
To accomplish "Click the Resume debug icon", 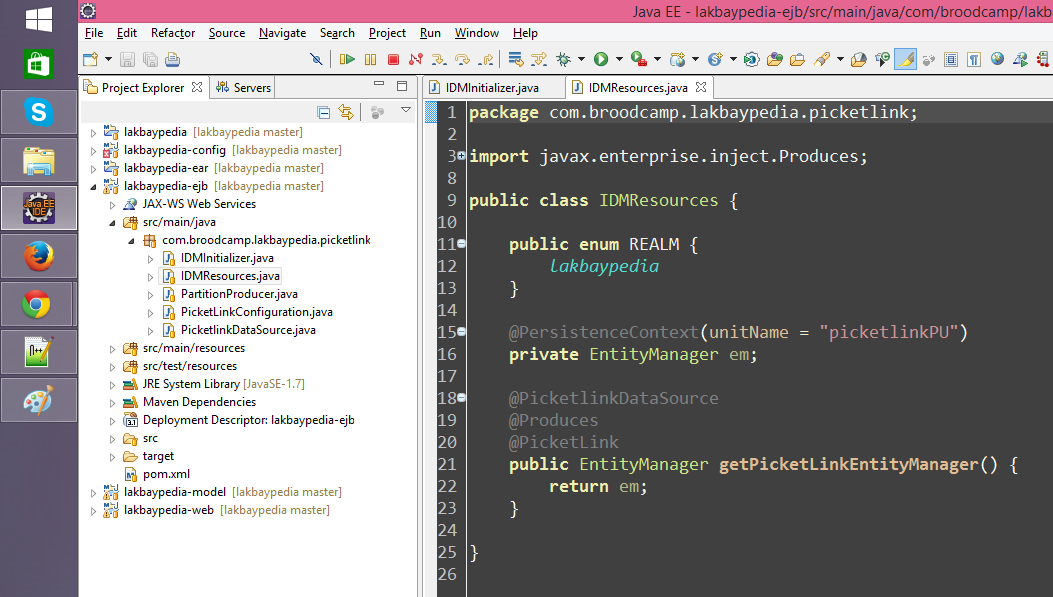I will (347, 59).
